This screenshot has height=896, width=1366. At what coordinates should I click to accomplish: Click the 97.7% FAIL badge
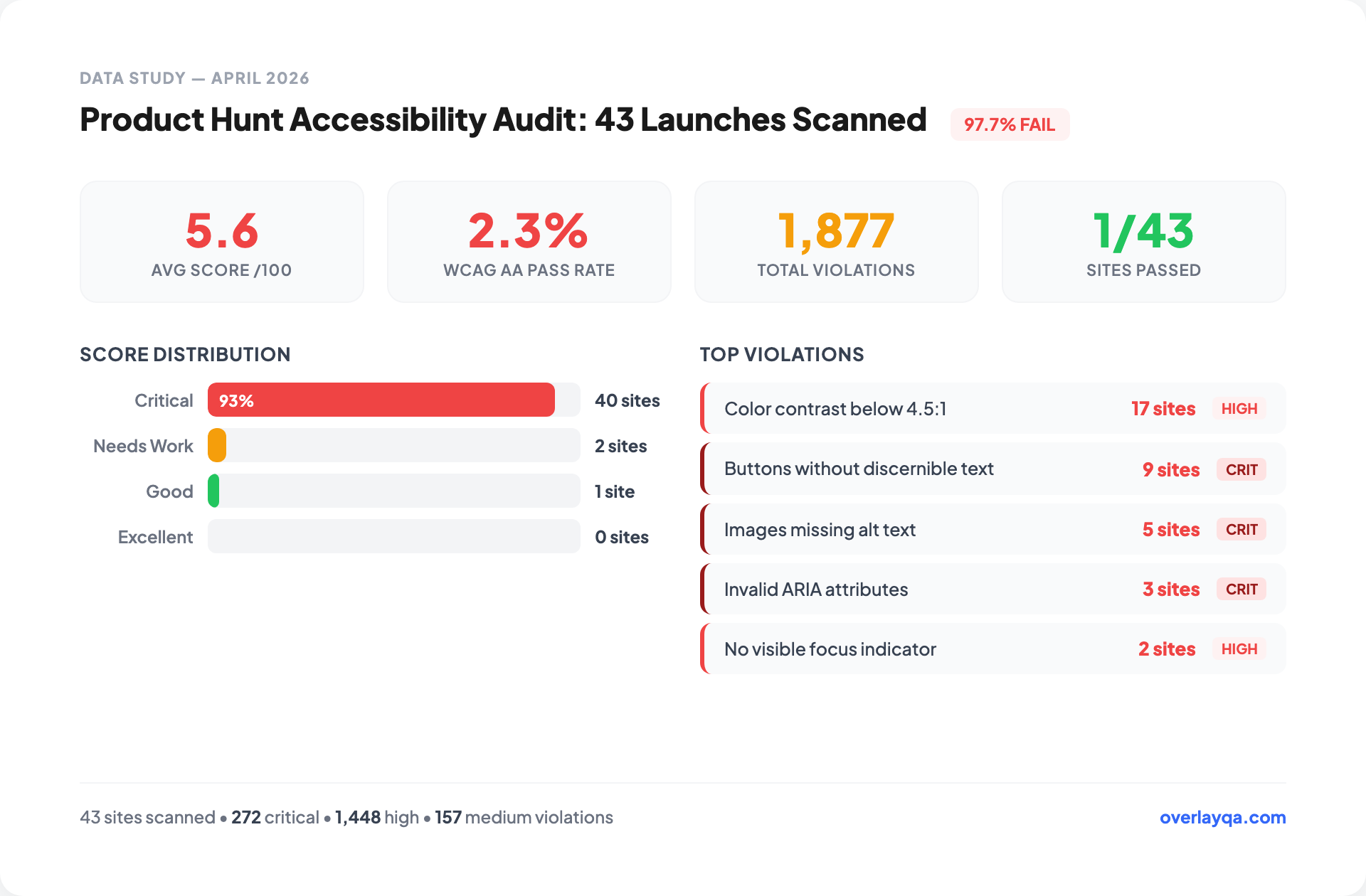(x=1010, y=124)
